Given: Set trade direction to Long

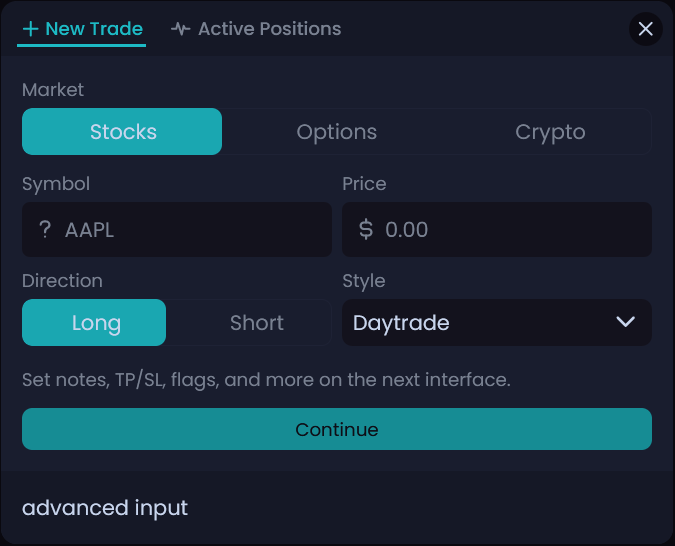Looking at the screenshot, I should click(95, 323).
